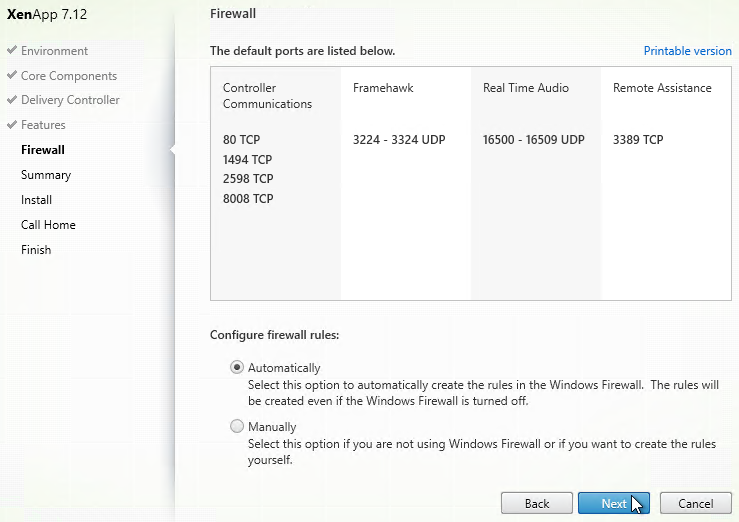
Task: Select the Manually firewall rules option
Action: tap(237, 426)
